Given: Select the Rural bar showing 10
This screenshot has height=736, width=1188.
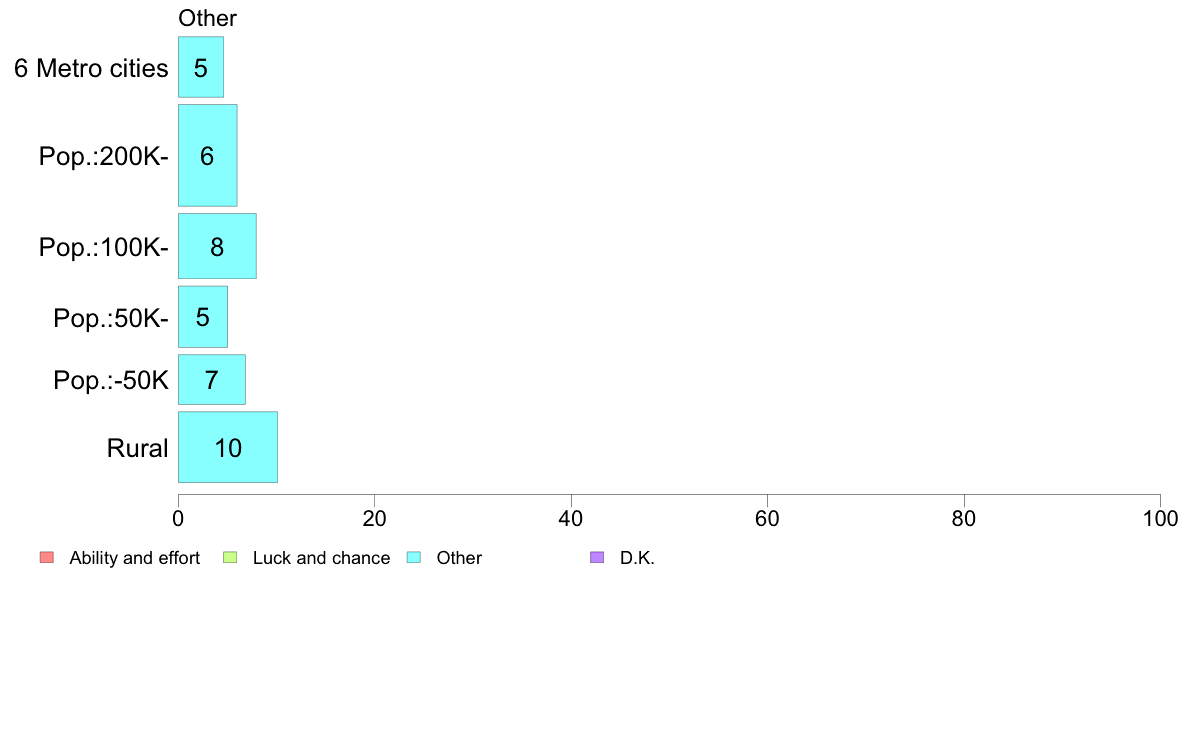Looking at the screenshot, I should point(228,447).
